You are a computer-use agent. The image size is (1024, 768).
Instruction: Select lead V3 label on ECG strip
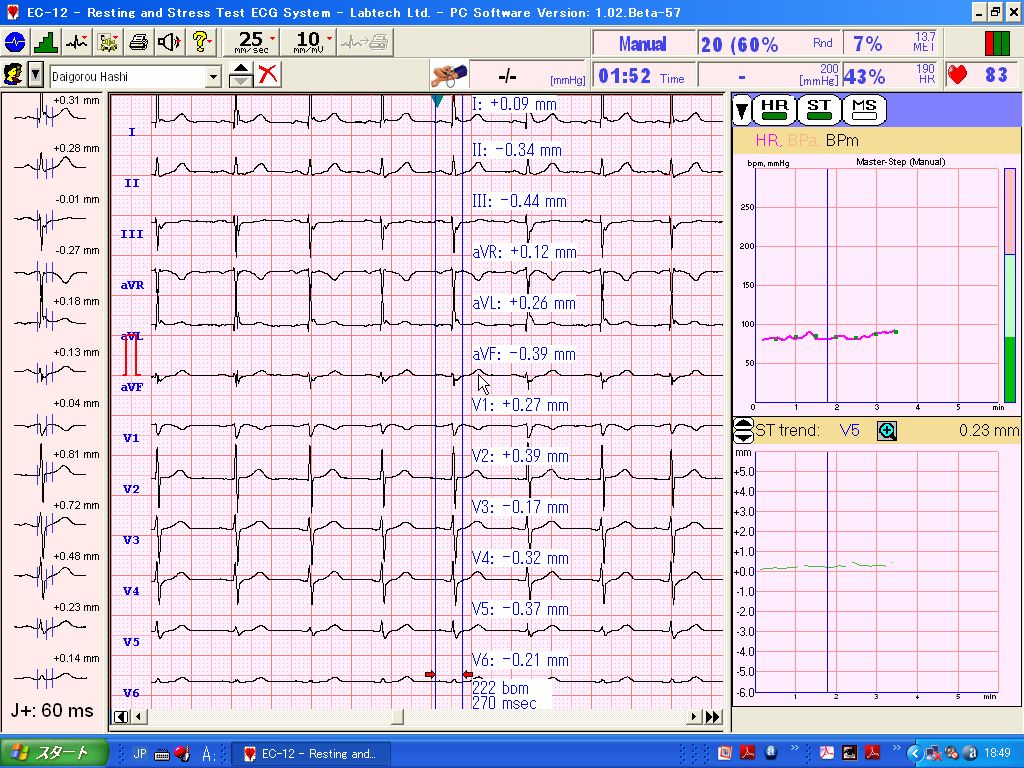pos(131,539)
